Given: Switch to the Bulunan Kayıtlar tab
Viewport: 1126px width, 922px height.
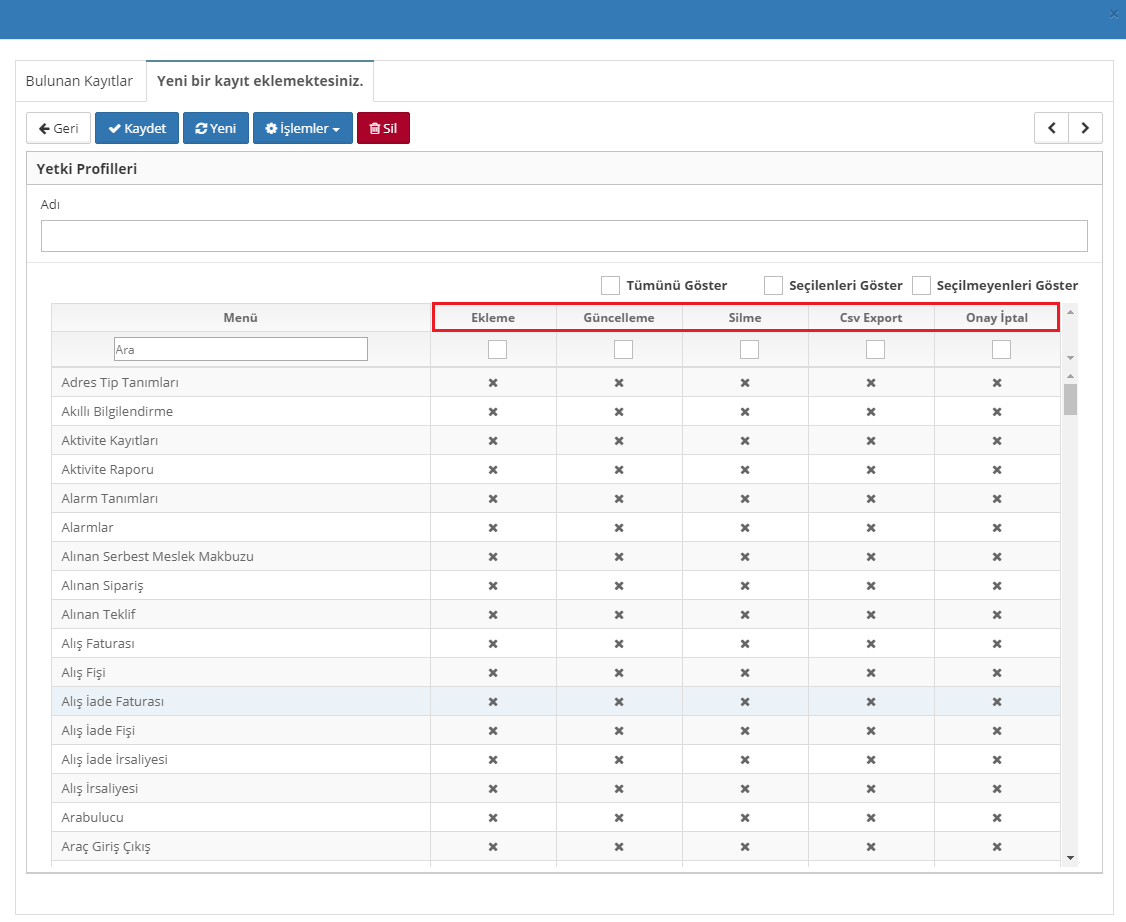Looking at the screenshot, I should [79, 81].
